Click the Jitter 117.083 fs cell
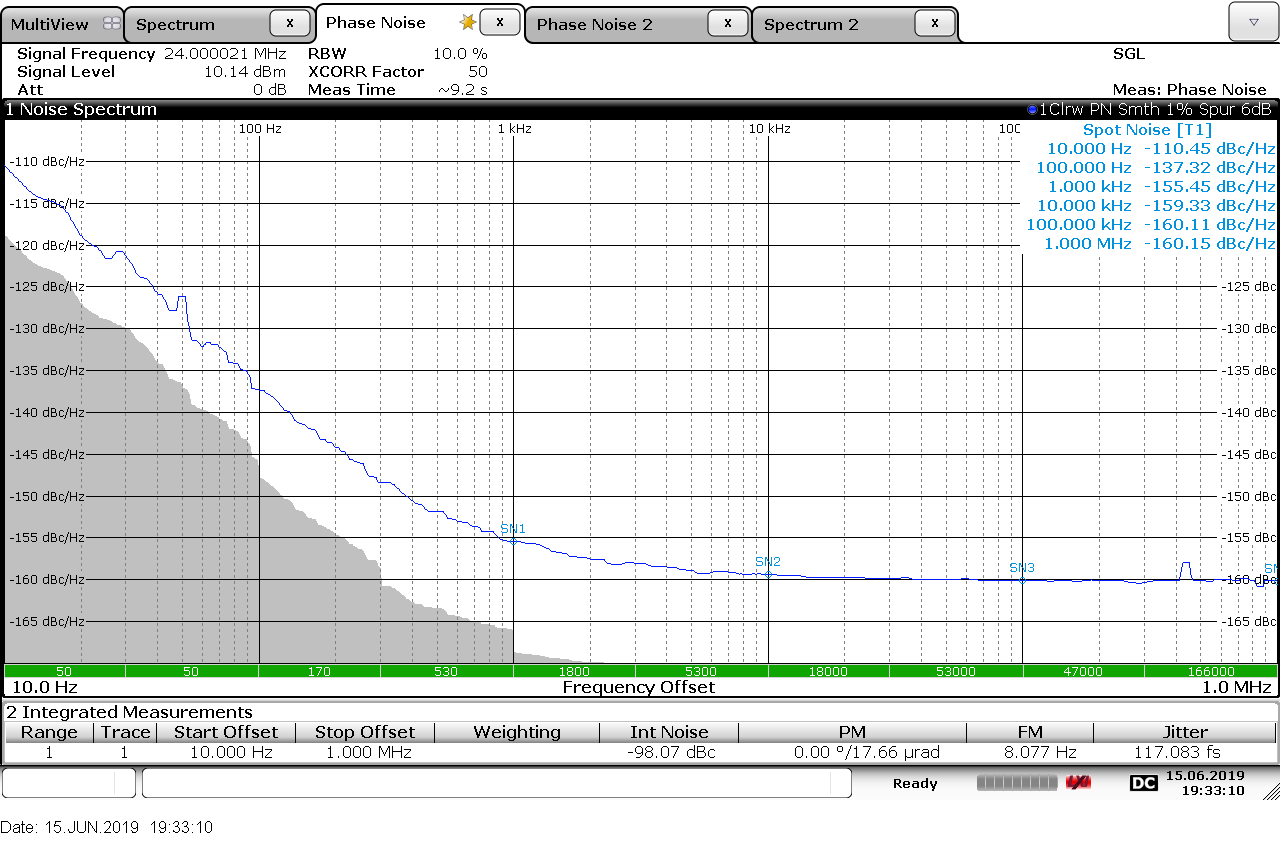1280x855 pixels. 1185,752
